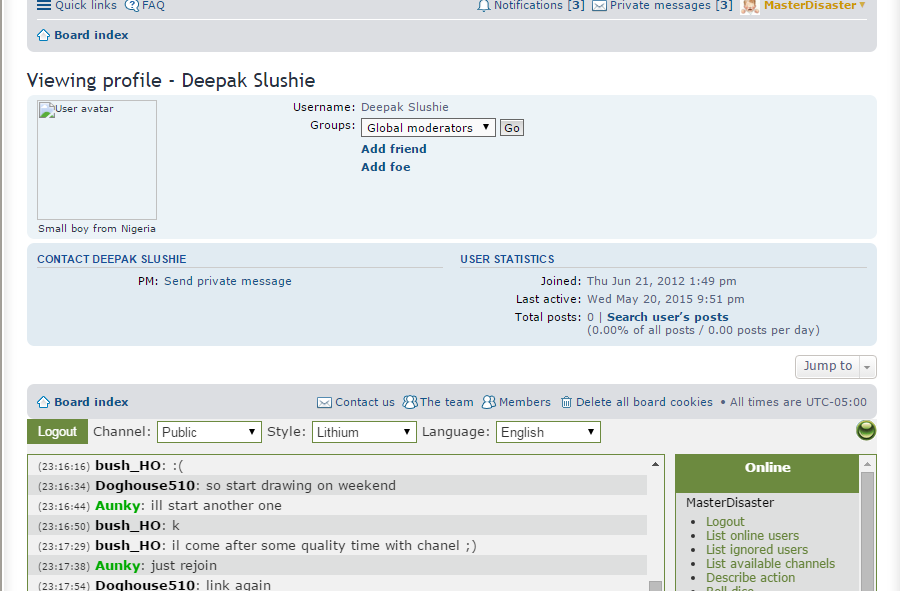The height and width of the screenshot is (591, 902).
Task: Open the Contact us link text
Action: point(365,402)
